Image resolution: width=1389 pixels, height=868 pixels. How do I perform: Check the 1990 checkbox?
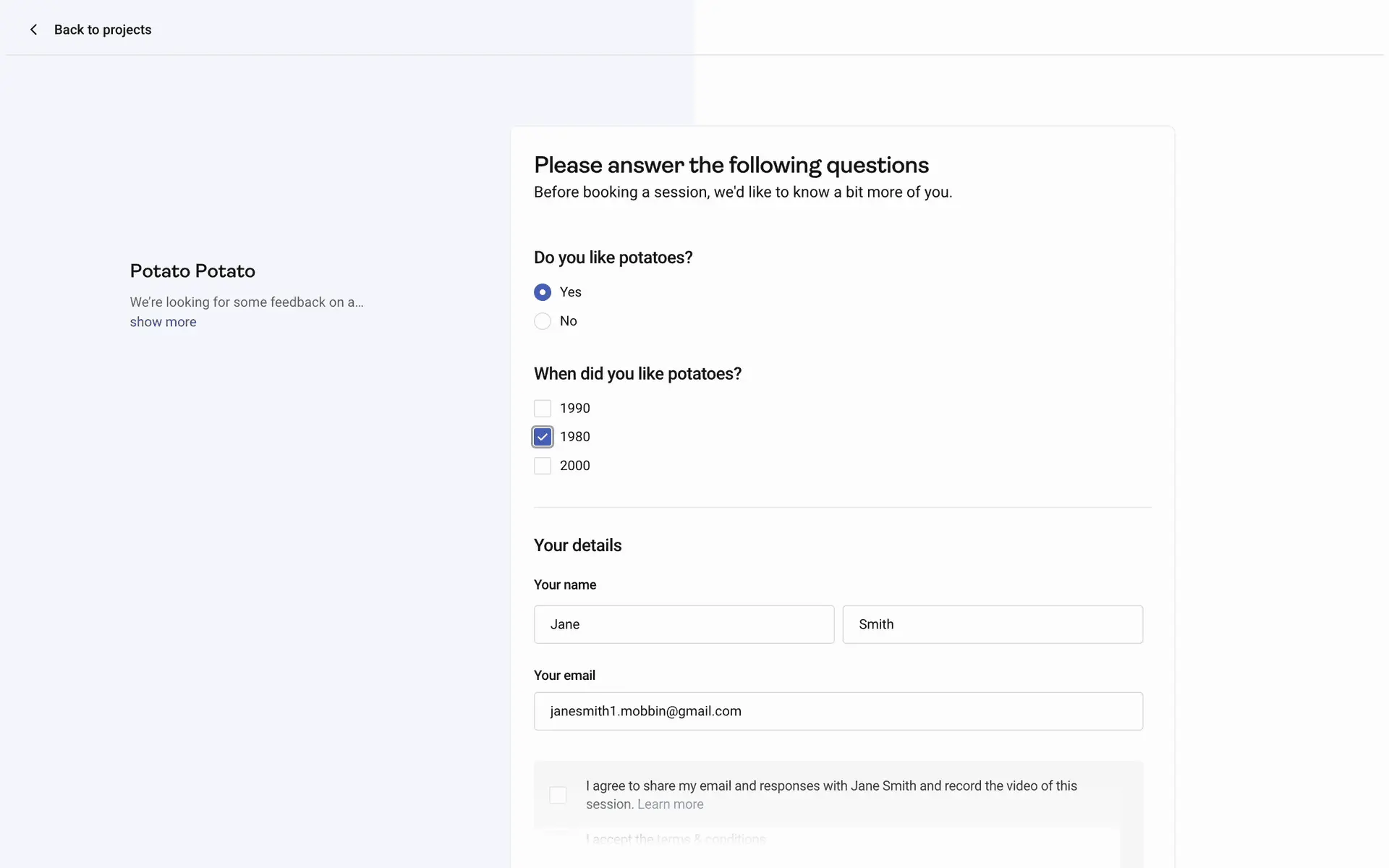click(543, 409)
